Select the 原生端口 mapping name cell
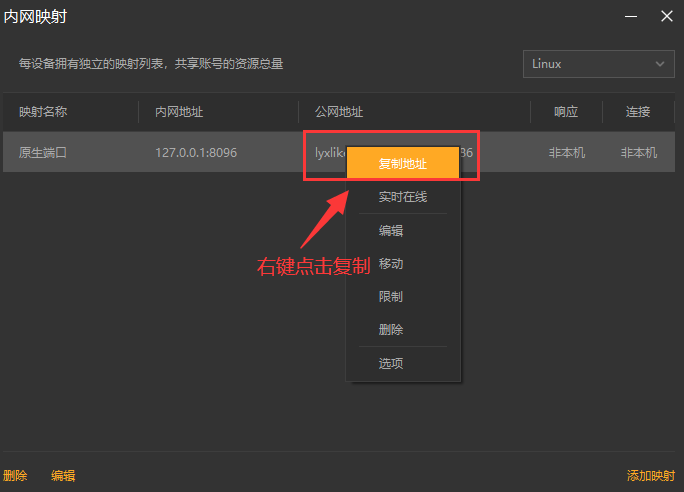 [43, 153]
